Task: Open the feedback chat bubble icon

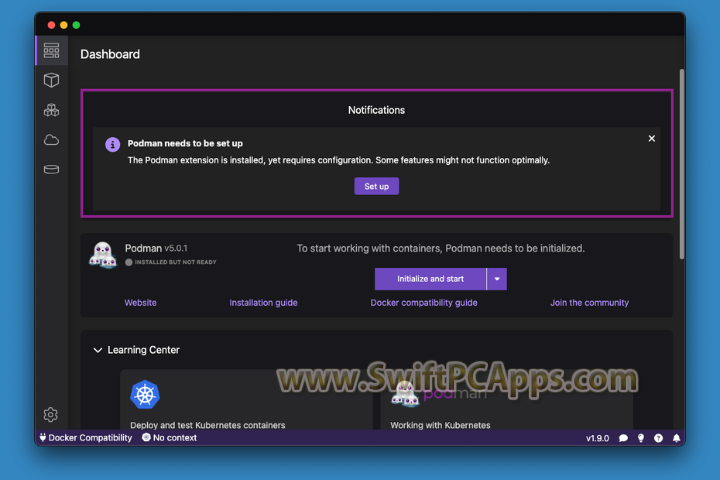Action: coord(623,438)
